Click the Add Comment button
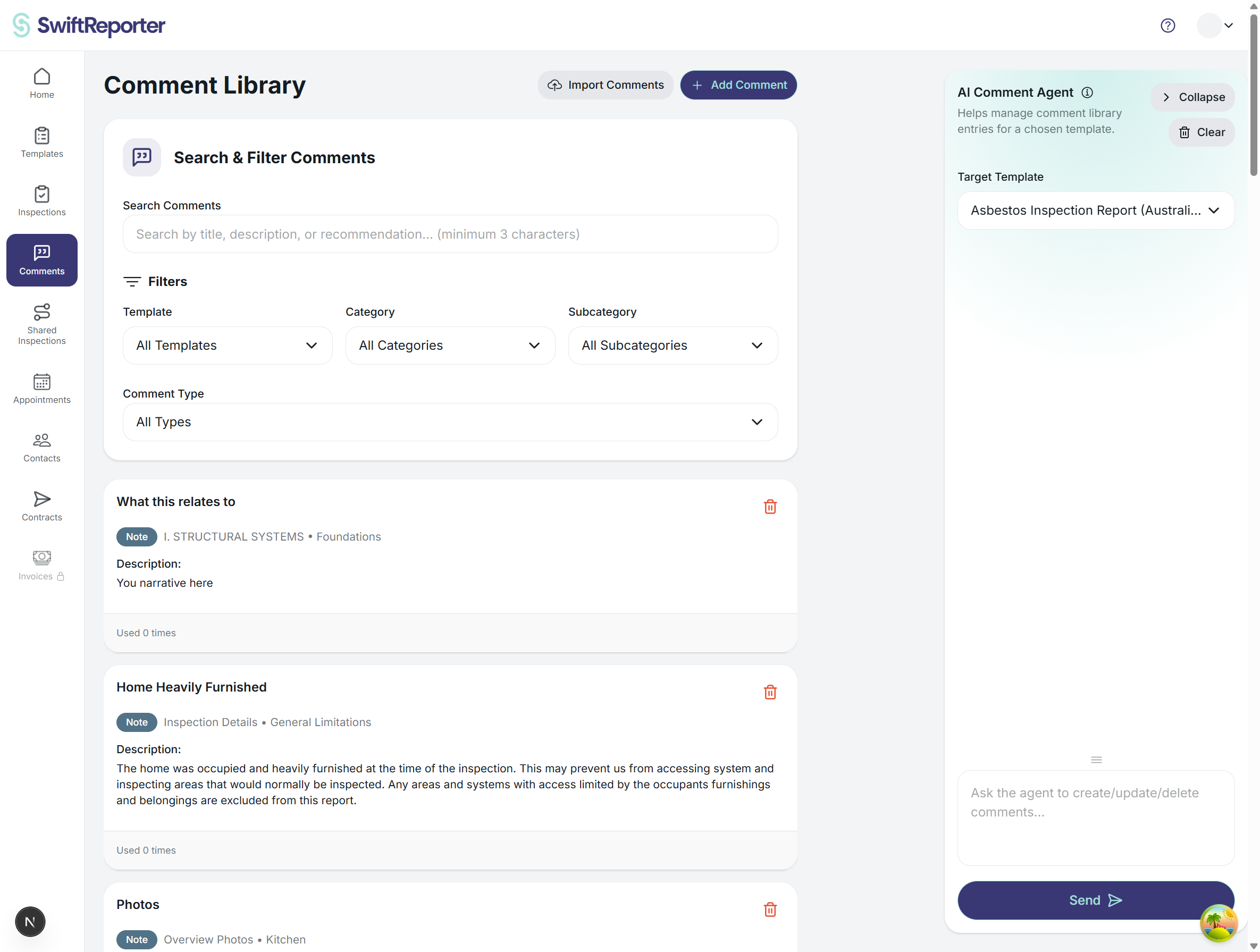The width and height of the screenshot is (1260, 952). point(738,85)
